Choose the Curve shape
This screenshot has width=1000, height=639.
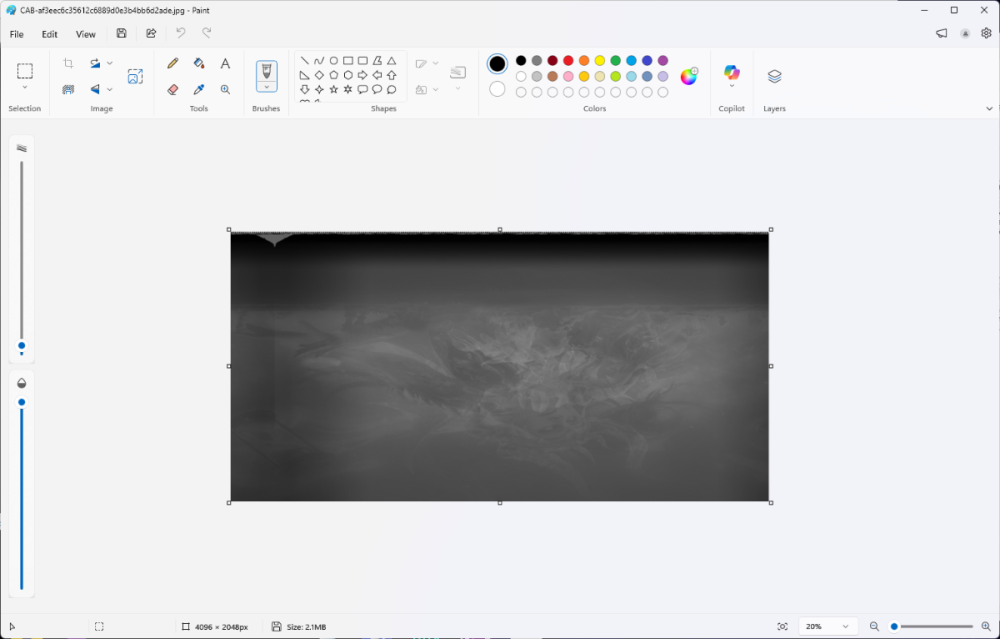319,61
